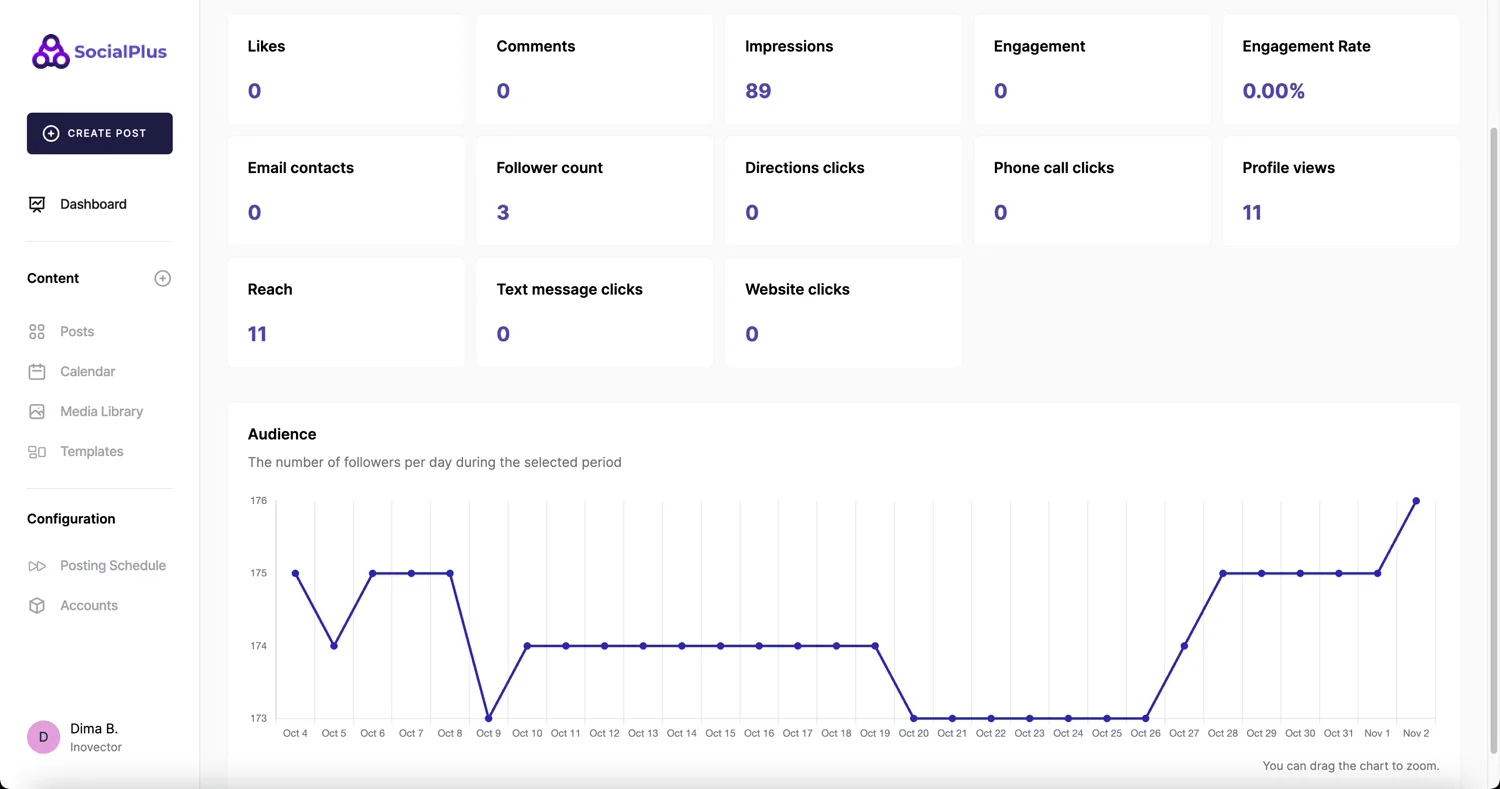Click the SocialPlus logo icon
This screenshot has height=789, width=1500.
click(x=49, y=50)
